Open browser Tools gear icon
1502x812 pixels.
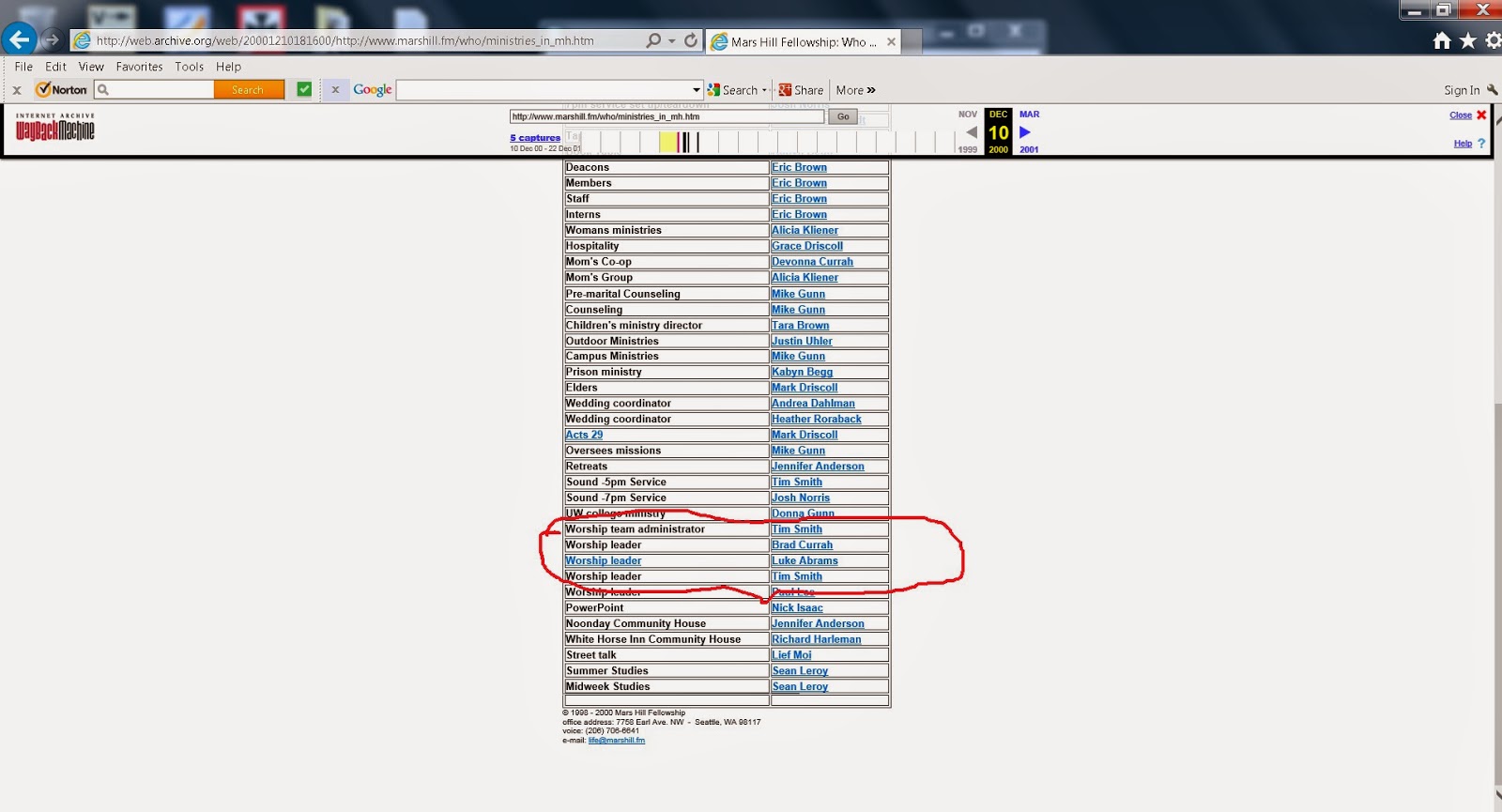pos(1493,40)
